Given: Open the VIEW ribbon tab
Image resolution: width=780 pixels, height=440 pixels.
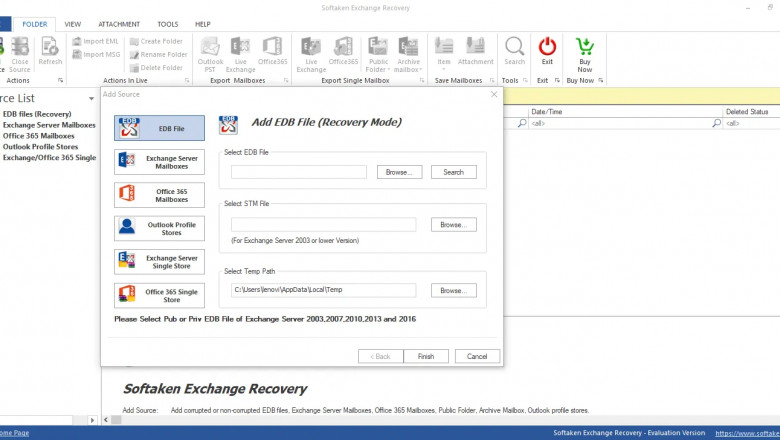Looking at the screenshot, I should pos(73,24).
